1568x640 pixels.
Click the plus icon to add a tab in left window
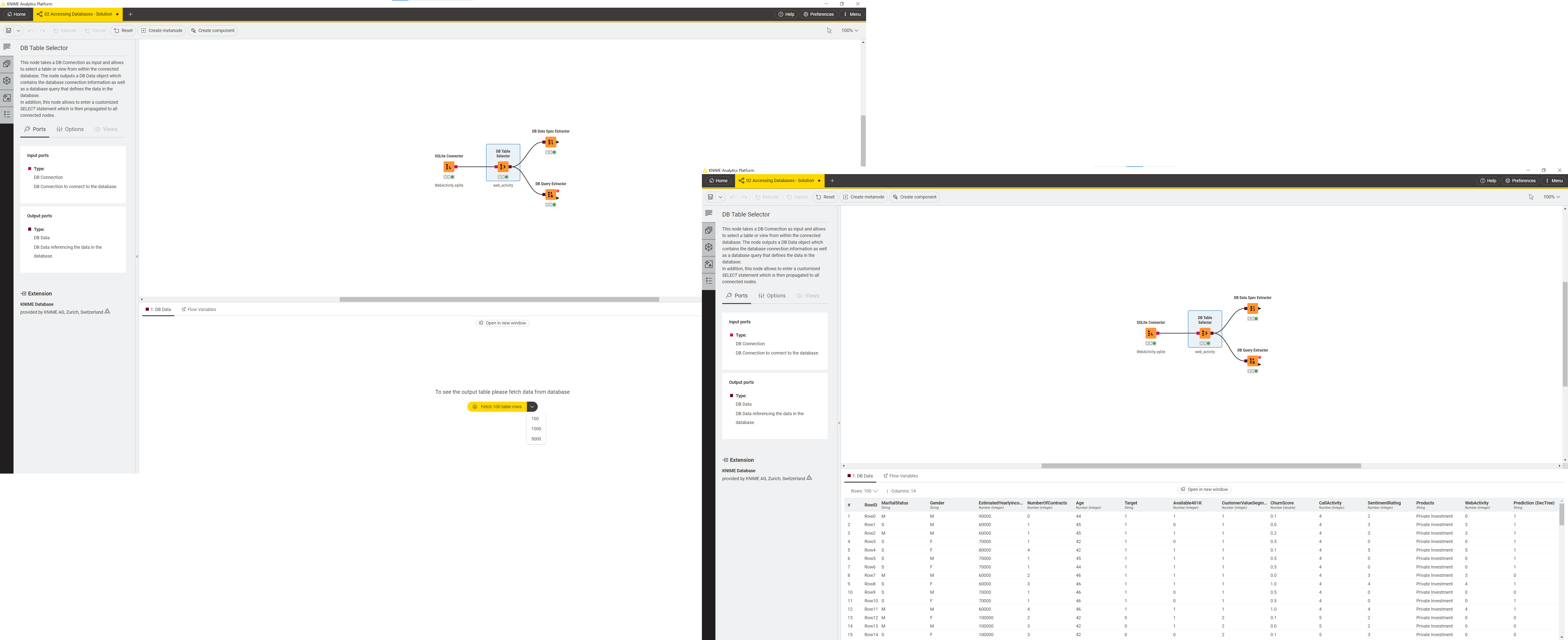(x=130, y=14)
